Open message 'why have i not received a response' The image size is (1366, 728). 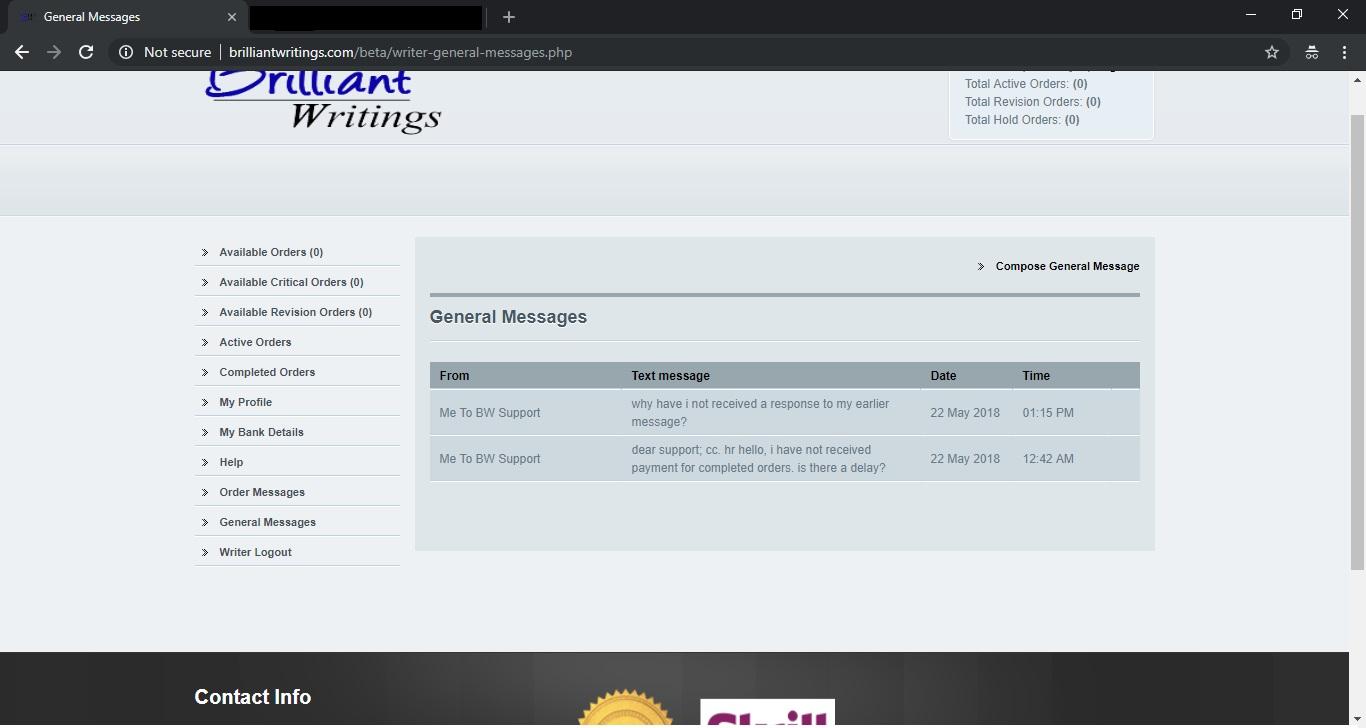click(x=760, y=413)
